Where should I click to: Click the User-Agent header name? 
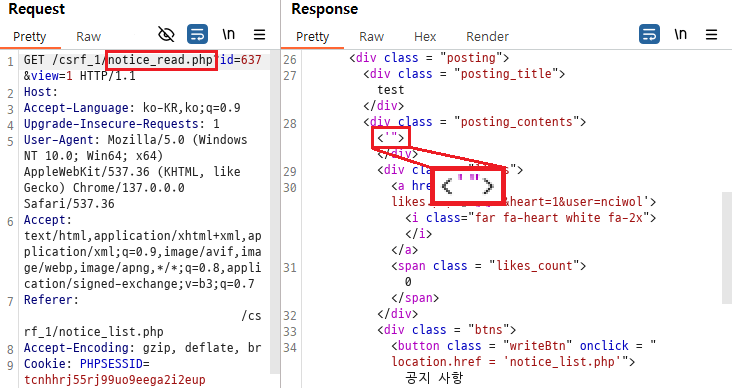[x=58, y=140]
